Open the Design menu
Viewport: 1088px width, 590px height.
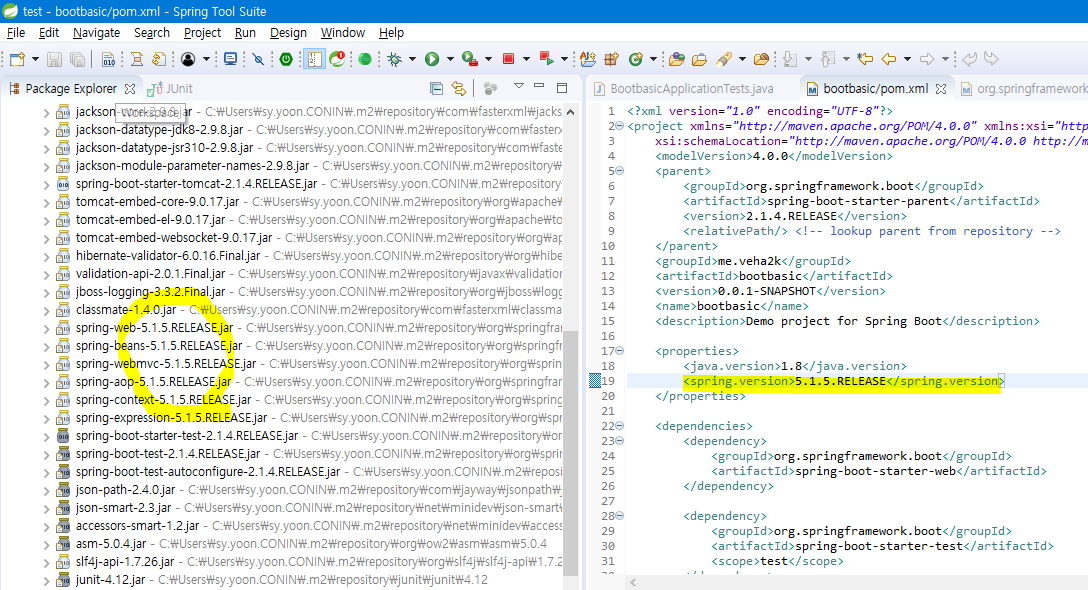coord(288,33)
